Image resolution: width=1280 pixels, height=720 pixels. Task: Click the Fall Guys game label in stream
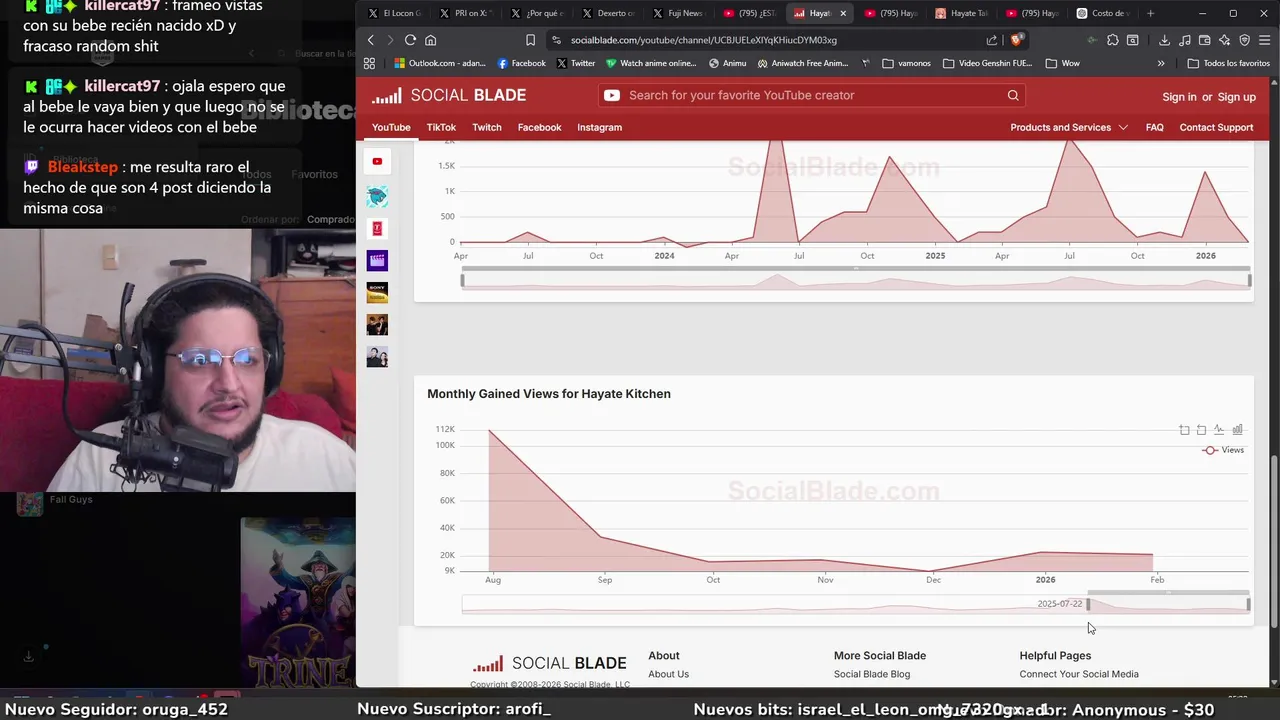pyautogui.click(x=71, y=499)
